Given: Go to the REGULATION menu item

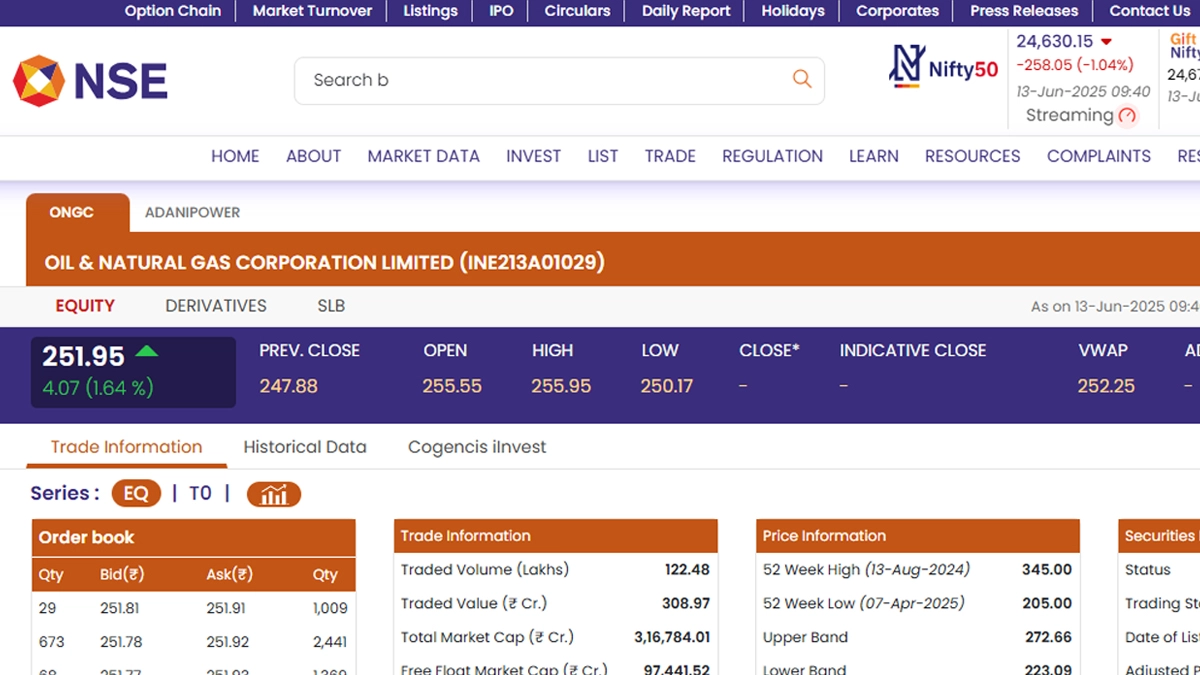Looking at the screenshot, I should [772, 156].
